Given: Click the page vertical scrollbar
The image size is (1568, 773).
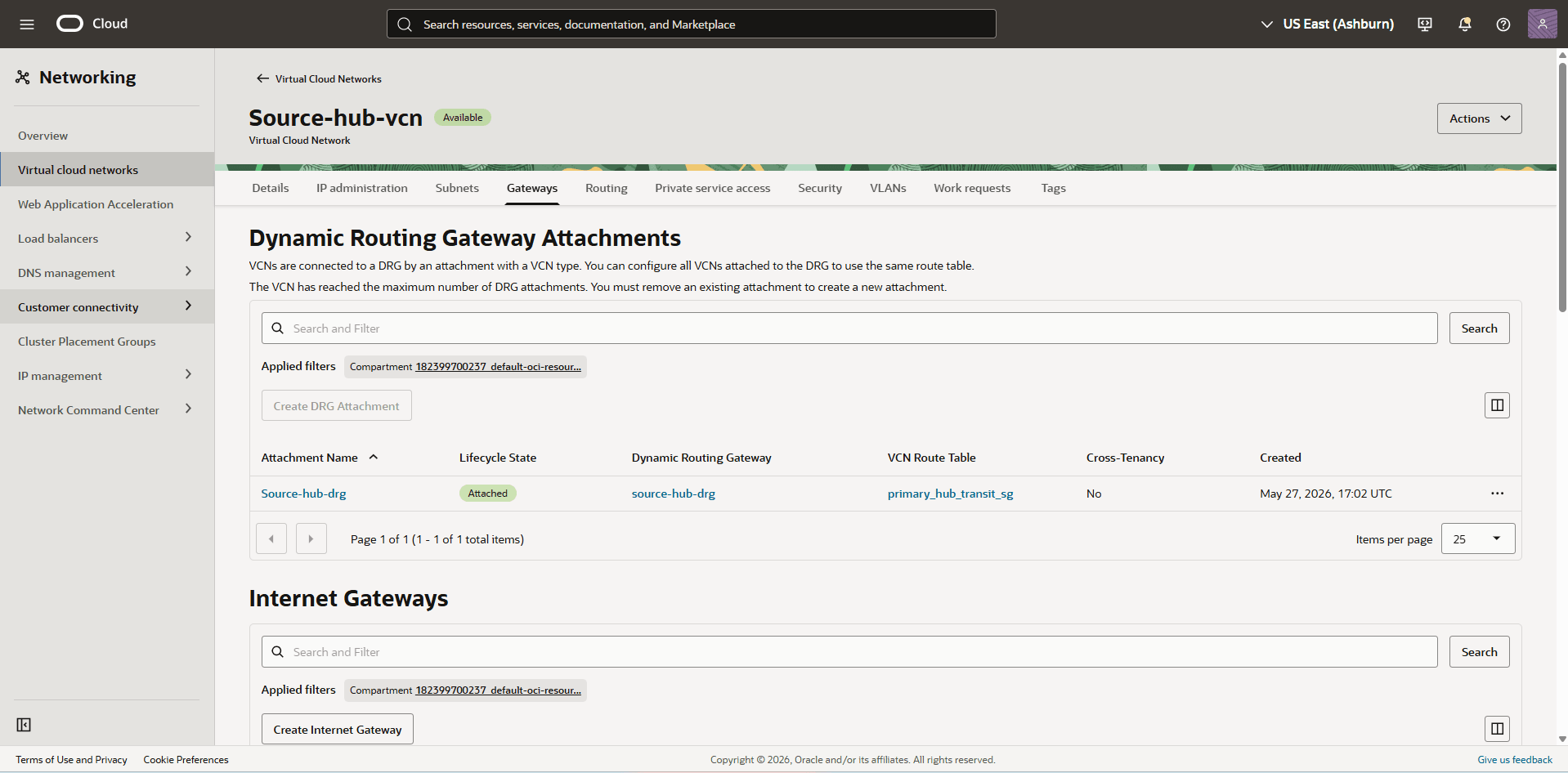Looking at the screenshot, I should coord(1562,188).
